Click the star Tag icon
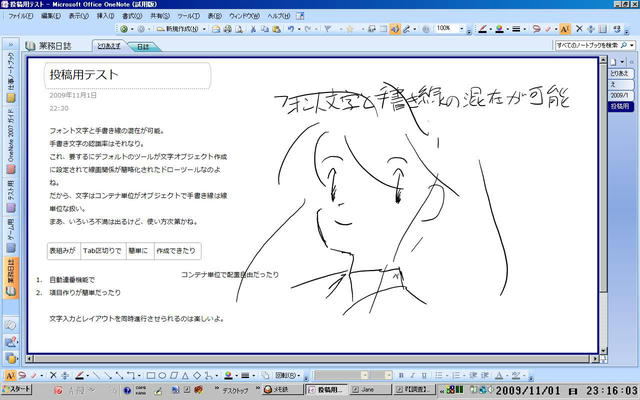This screenshot has height=400, width=640. click(x=349, y=29)
